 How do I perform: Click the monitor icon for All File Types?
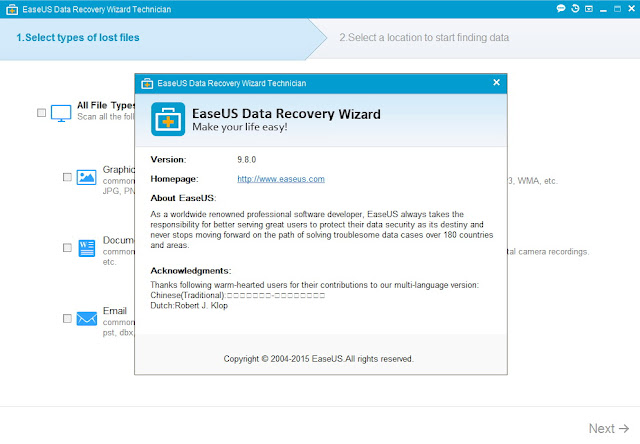tap(61, 113)
